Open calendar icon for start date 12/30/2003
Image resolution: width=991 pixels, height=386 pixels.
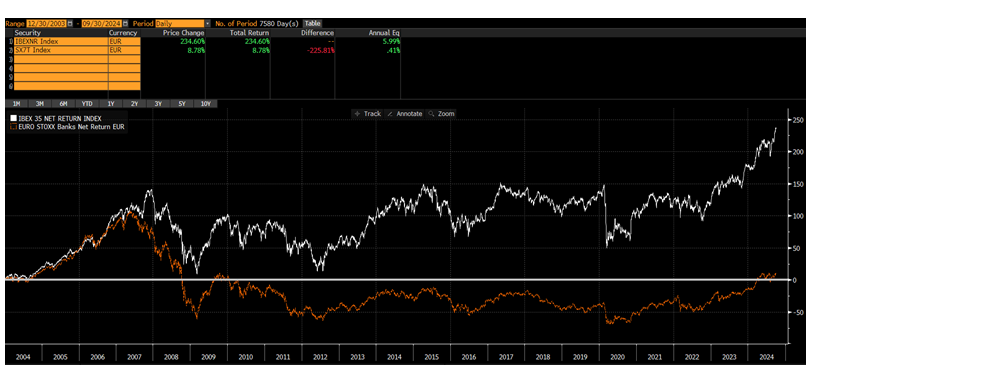coord(70,23)
